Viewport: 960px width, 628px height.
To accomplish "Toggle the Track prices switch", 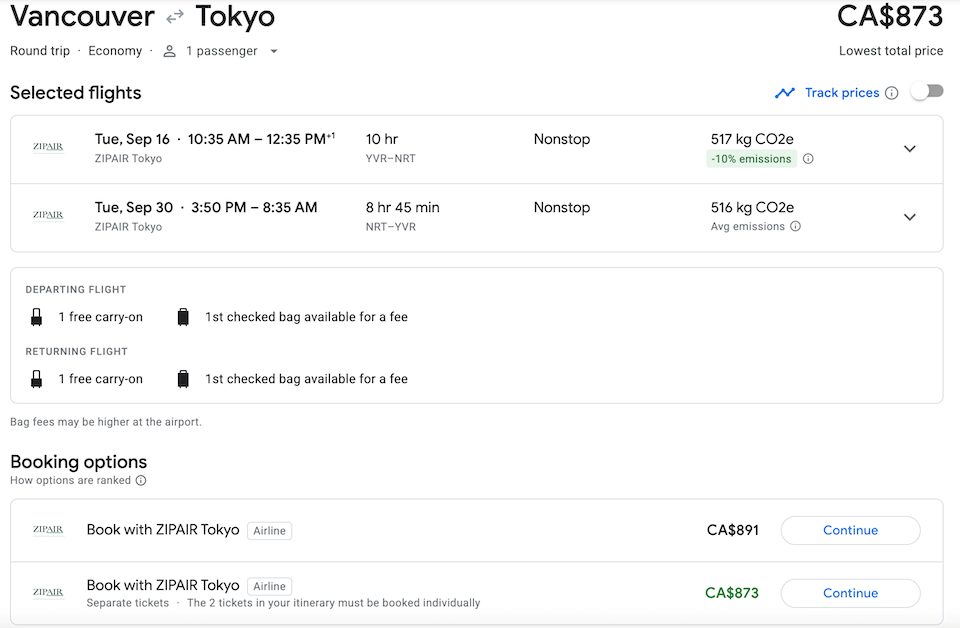I will pos(927,92).
